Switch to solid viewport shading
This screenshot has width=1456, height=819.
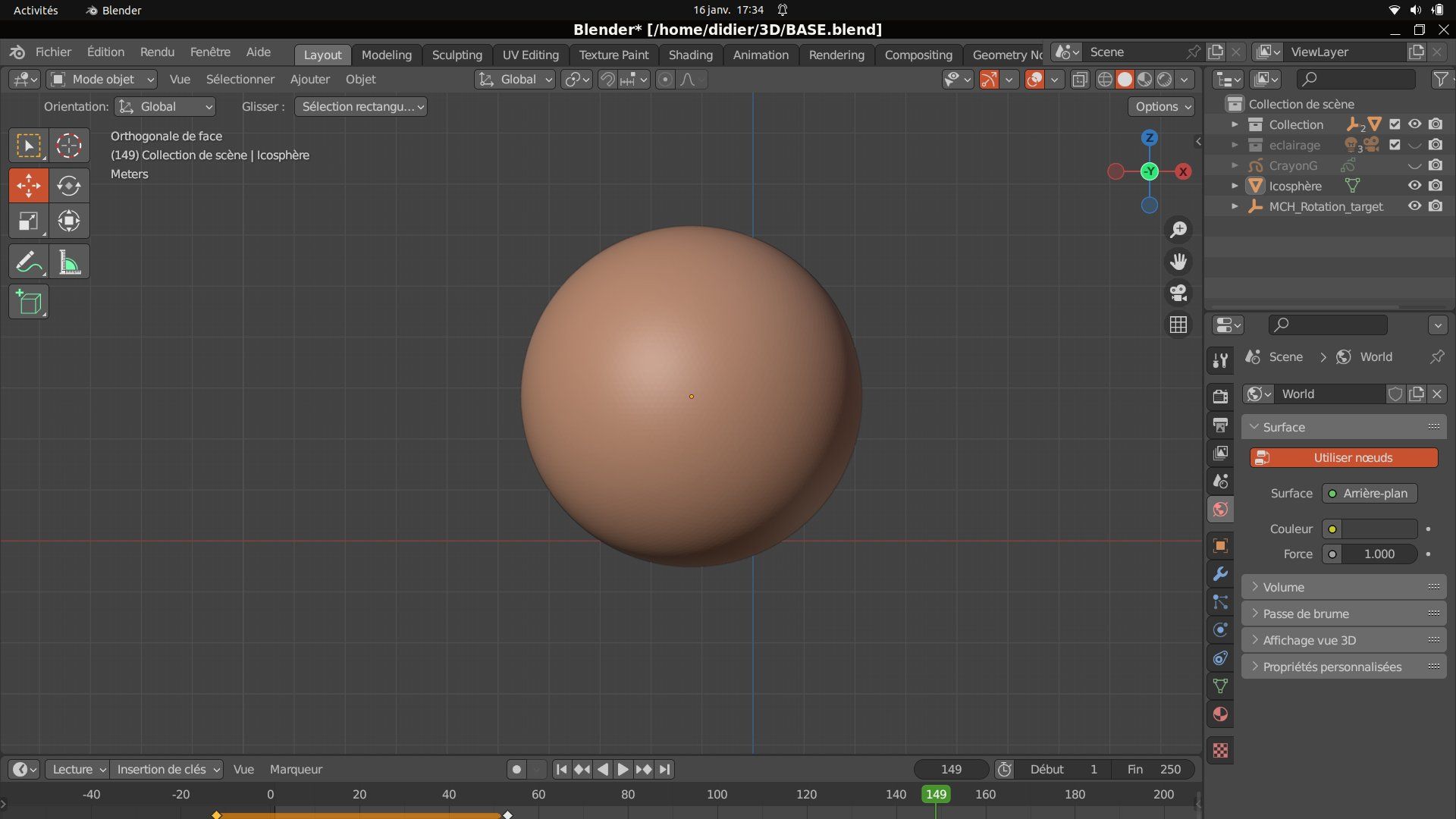click(x=1125, y=80)
